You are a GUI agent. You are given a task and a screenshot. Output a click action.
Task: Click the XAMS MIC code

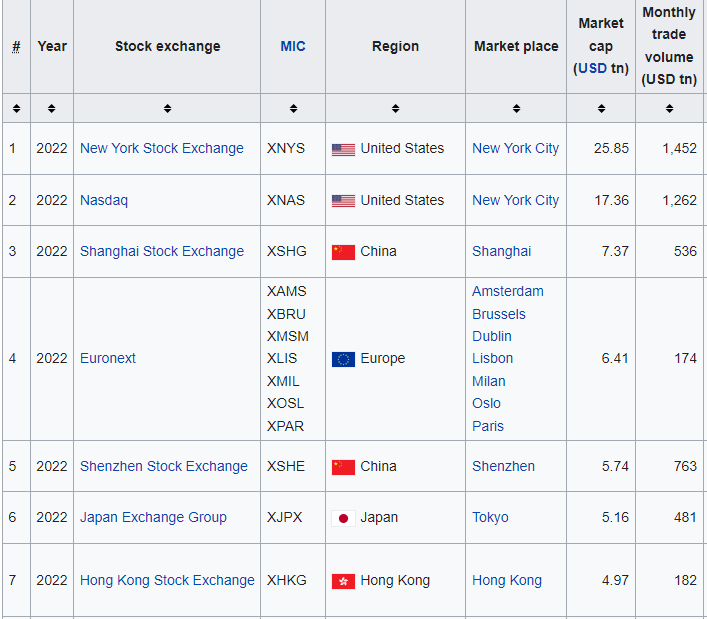pyautogui.click(x=286, y=291)
